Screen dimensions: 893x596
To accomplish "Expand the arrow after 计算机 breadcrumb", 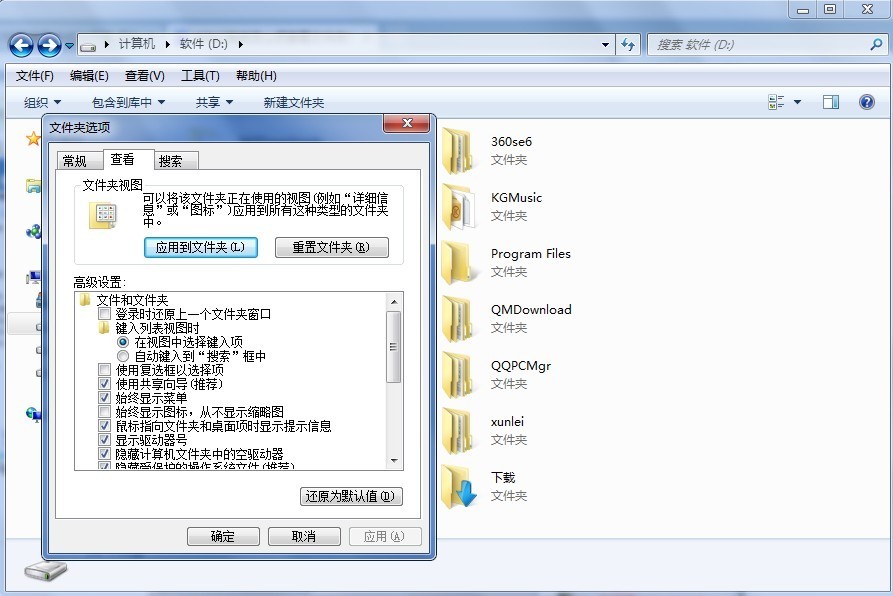I will (167, 44).
